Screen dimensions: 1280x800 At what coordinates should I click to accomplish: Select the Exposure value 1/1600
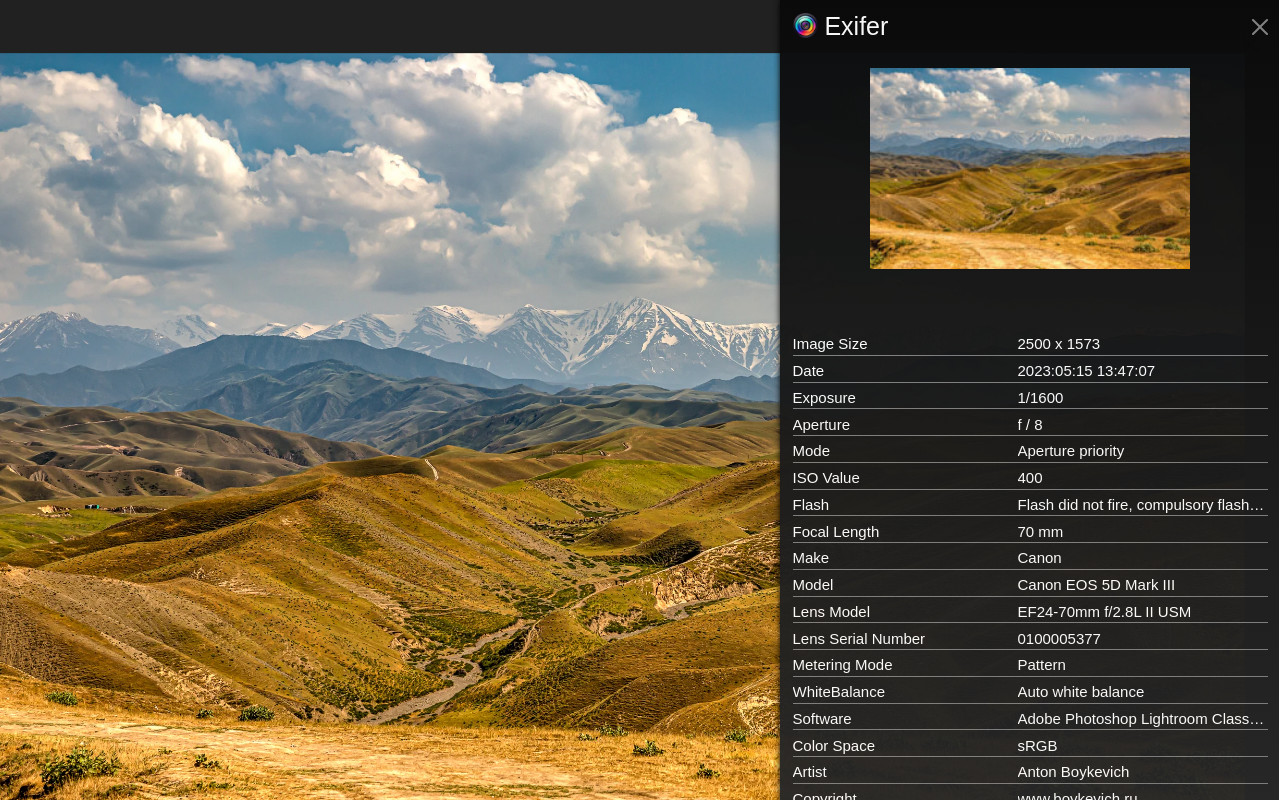coord(1040,398)
